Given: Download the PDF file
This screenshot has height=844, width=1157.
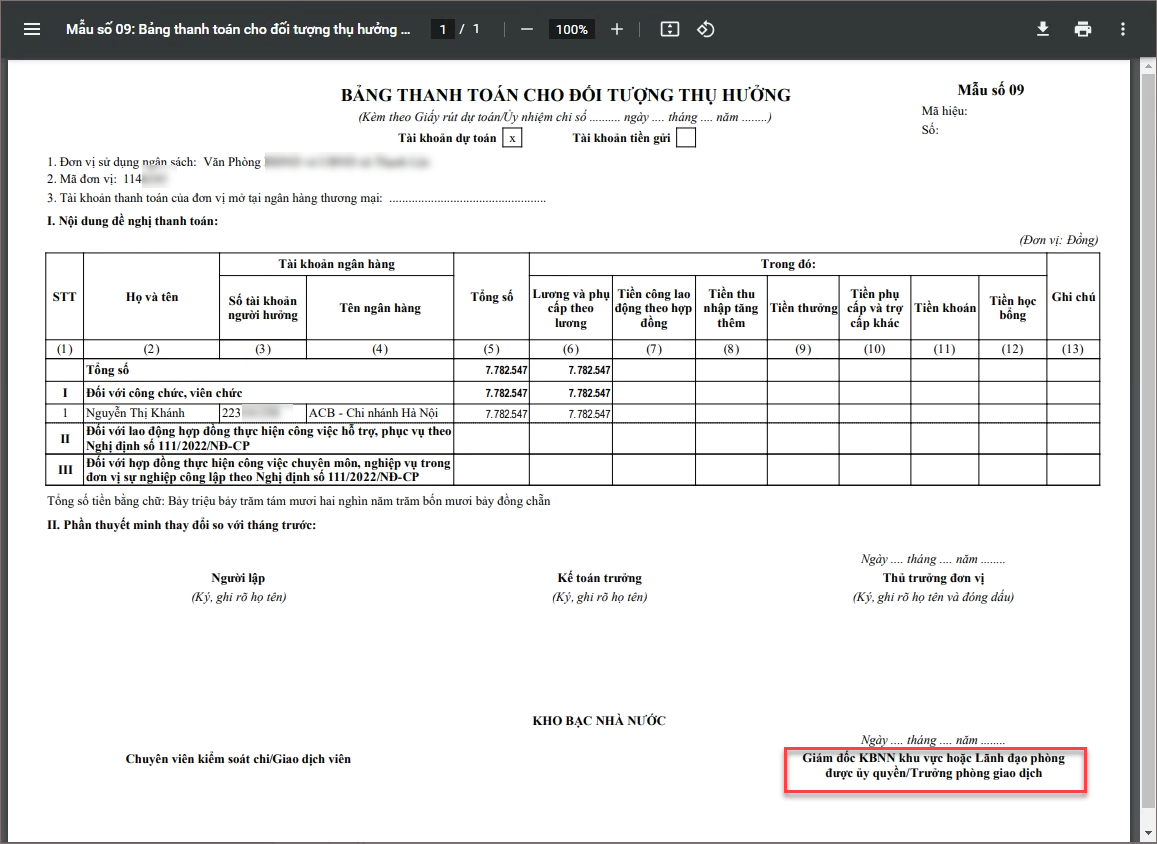Looking at the screenshot, I should coord(1043,29).
